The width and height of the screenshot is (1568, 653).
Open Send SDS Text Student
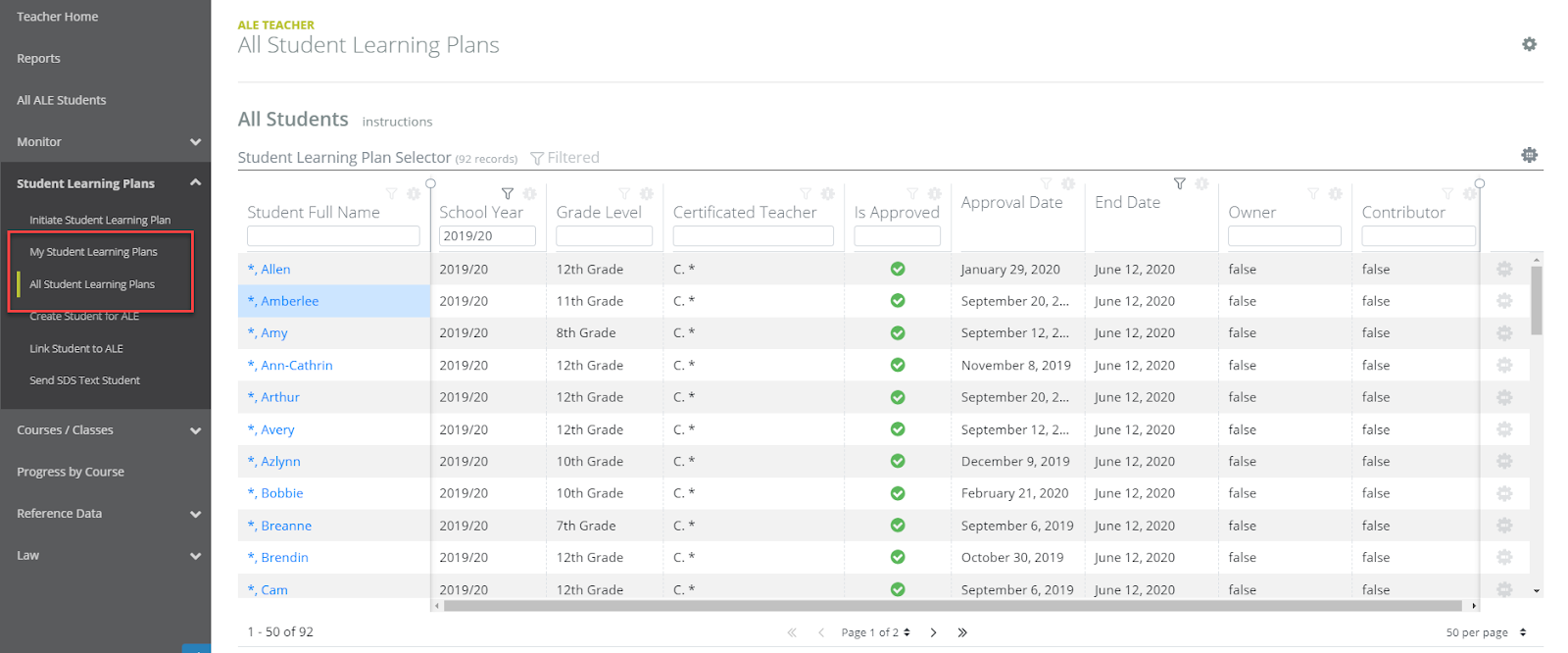[x=84, y=380]
